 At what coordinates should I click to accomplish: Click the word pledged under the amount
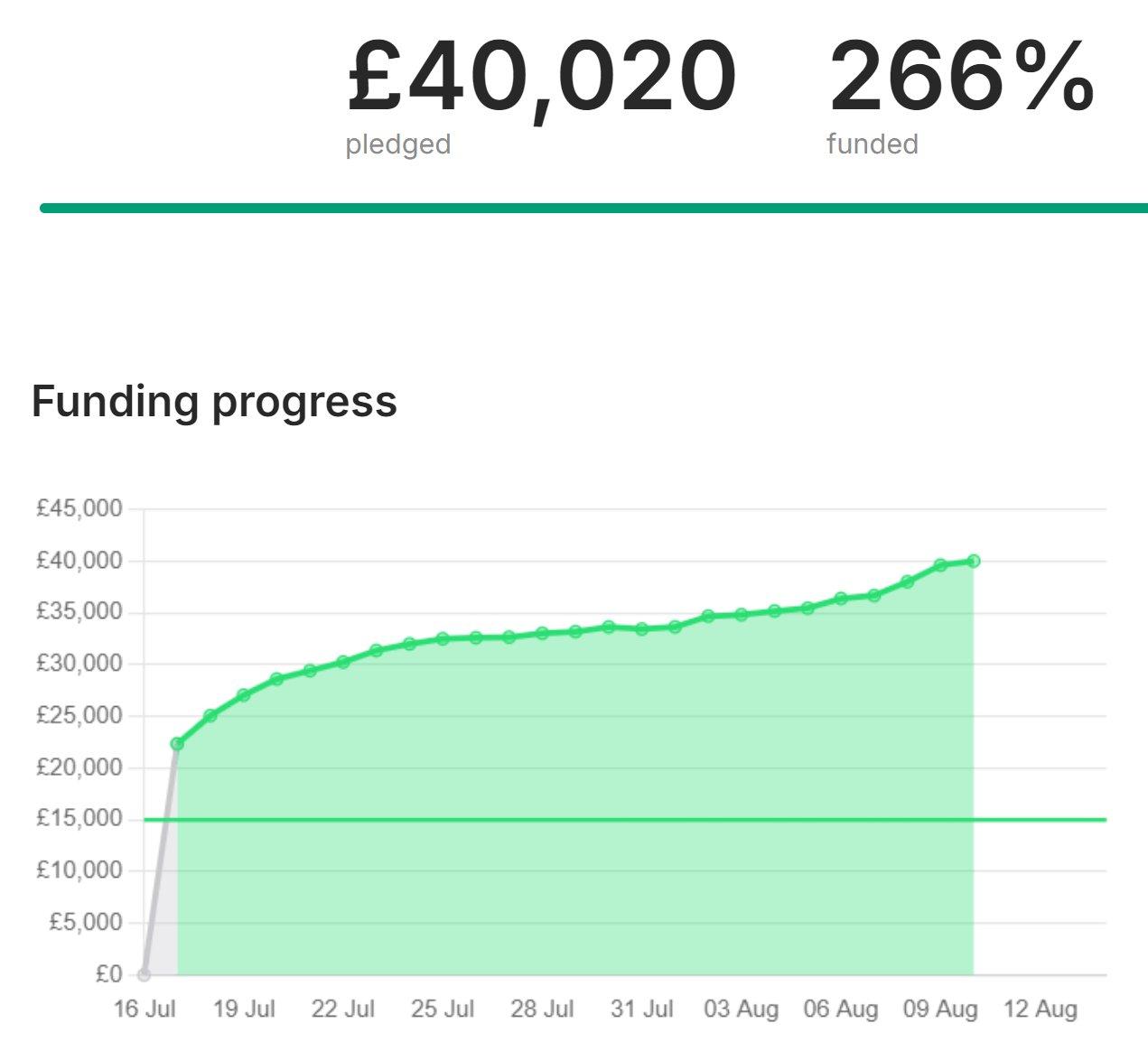397,144
